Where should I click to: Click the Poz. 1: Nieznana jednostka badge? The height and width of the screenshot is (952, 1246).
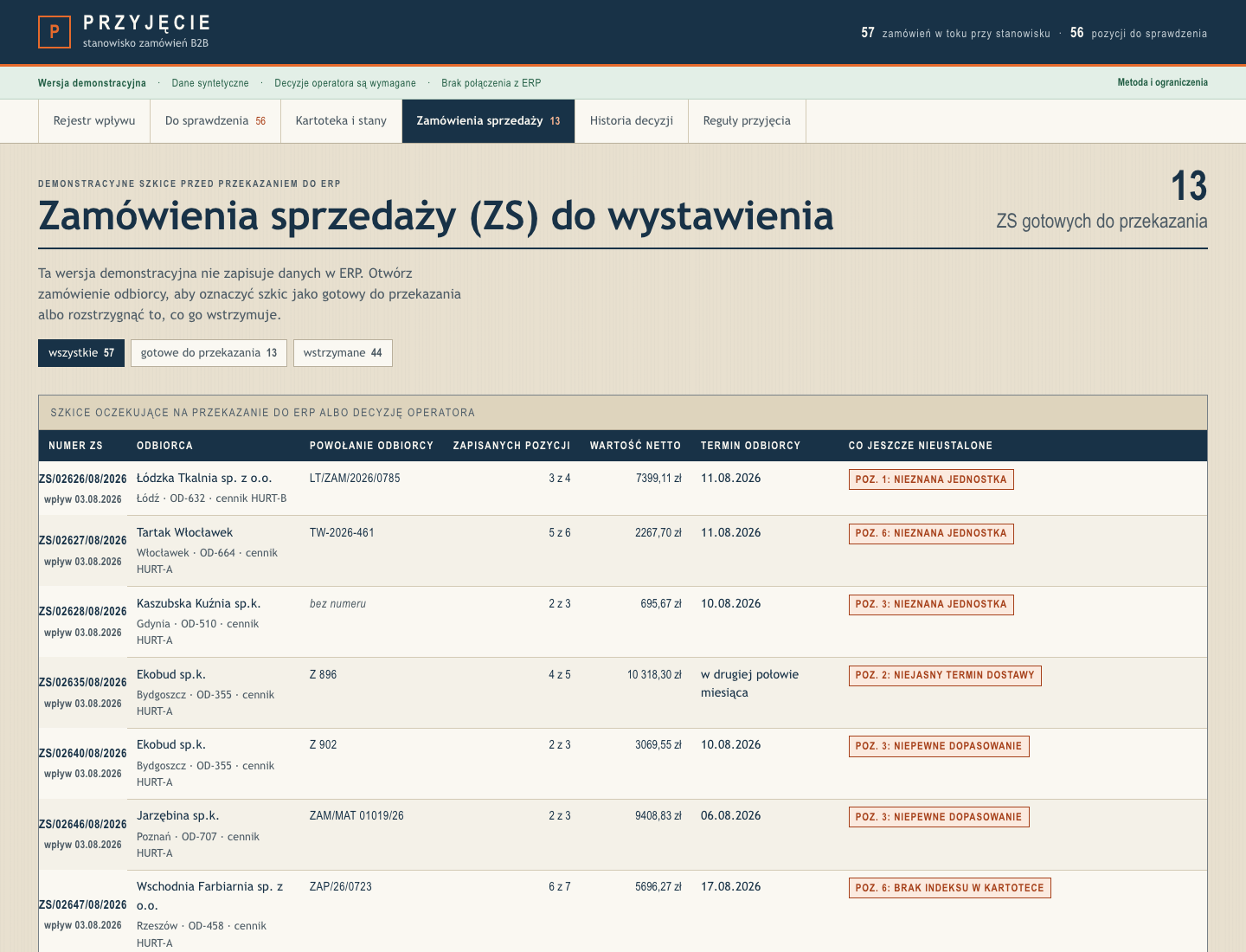click(931, 479)
